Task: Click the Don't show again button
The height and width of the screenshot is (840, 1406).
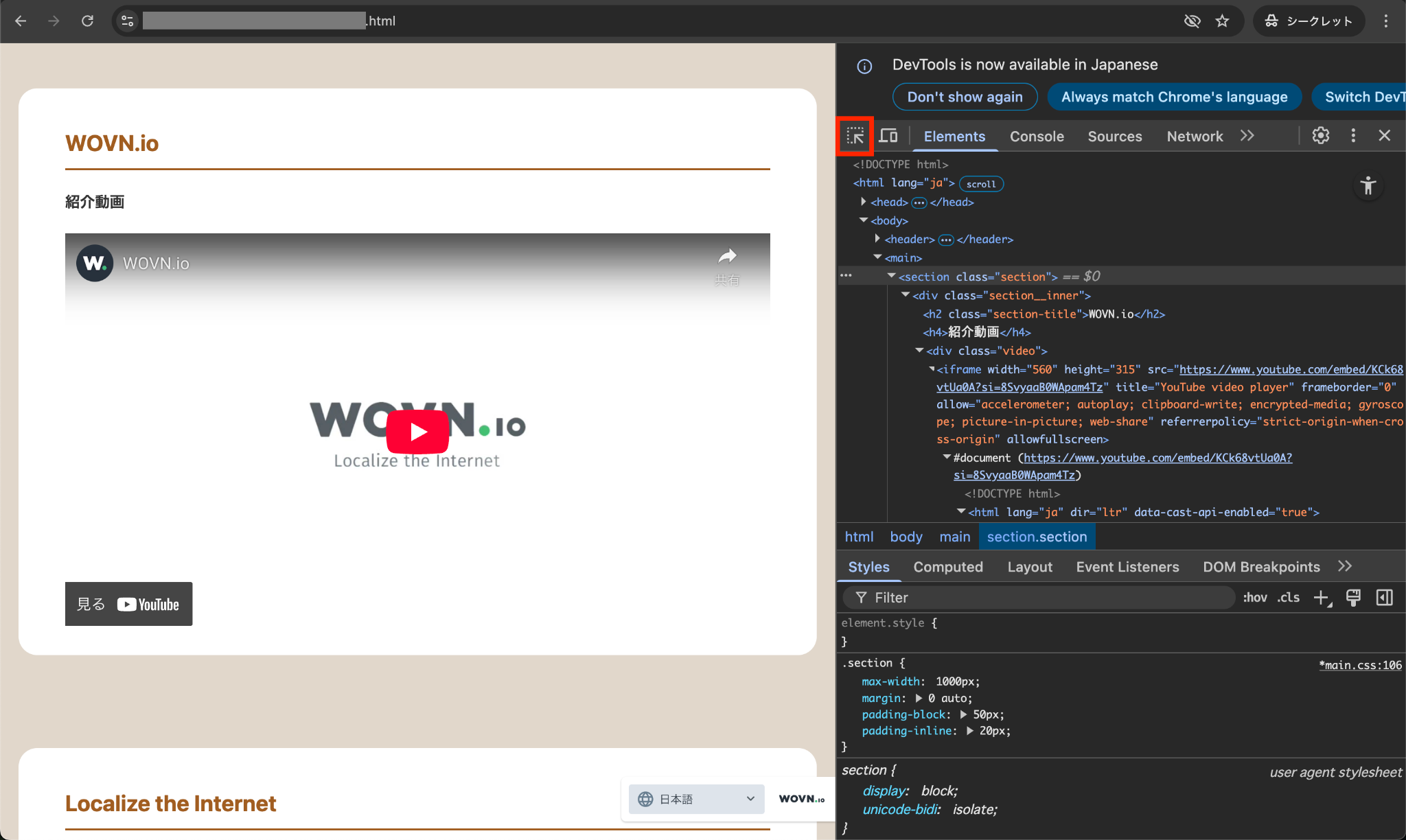Action: (x=965, y=97)
